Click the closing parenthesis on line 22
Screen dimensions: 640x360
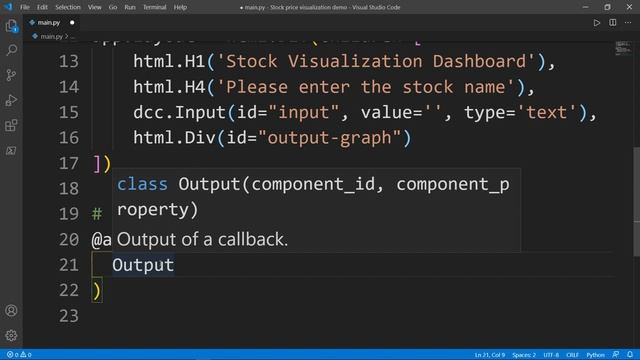pos(97,291)
